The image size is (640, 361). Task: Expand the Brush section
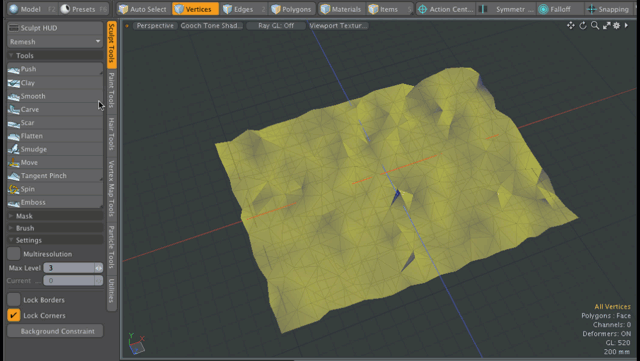tap(55, 228)
